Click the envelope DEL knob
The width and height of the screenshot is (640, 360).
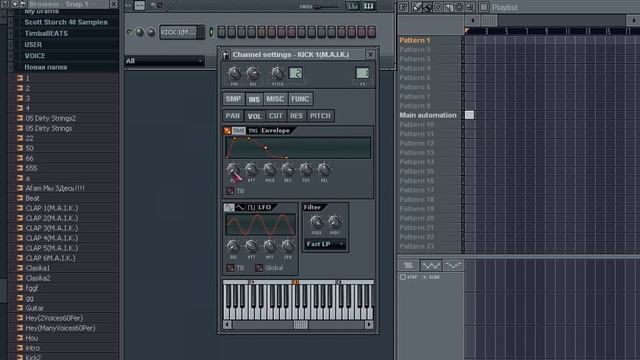(x=233, y=169)
